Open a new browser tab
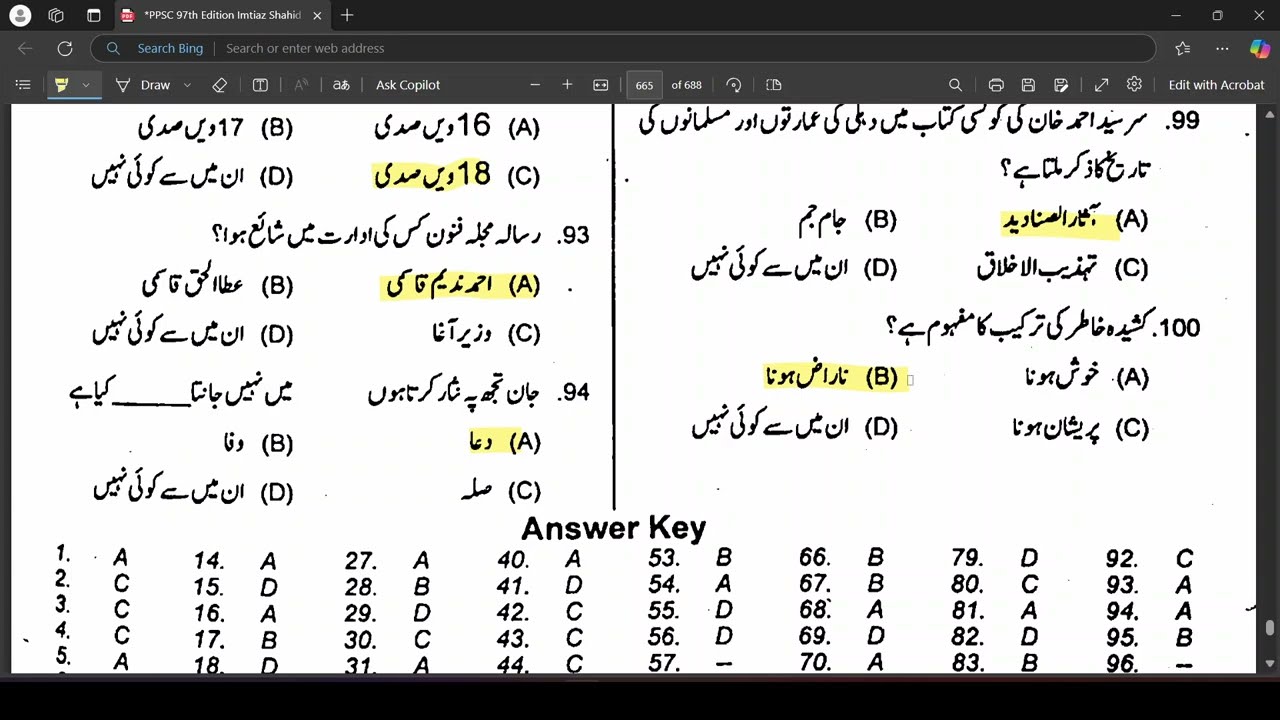This screenshot has width=1280, height=720. [347, 15]
